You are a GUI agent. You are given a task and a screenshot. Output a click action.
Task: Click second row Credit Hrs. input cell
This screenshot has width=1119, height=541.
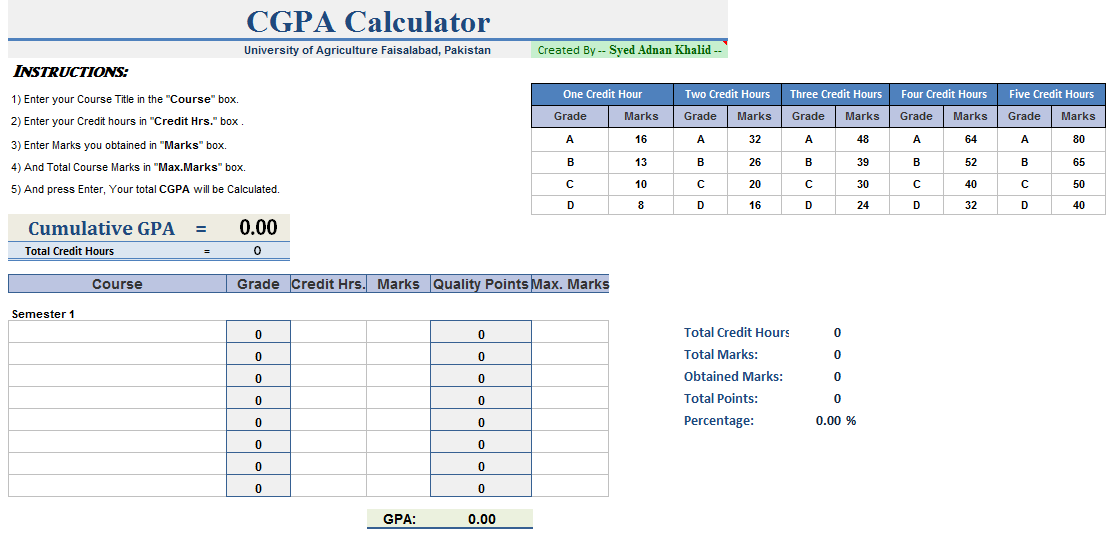click(x=328, y=354)
